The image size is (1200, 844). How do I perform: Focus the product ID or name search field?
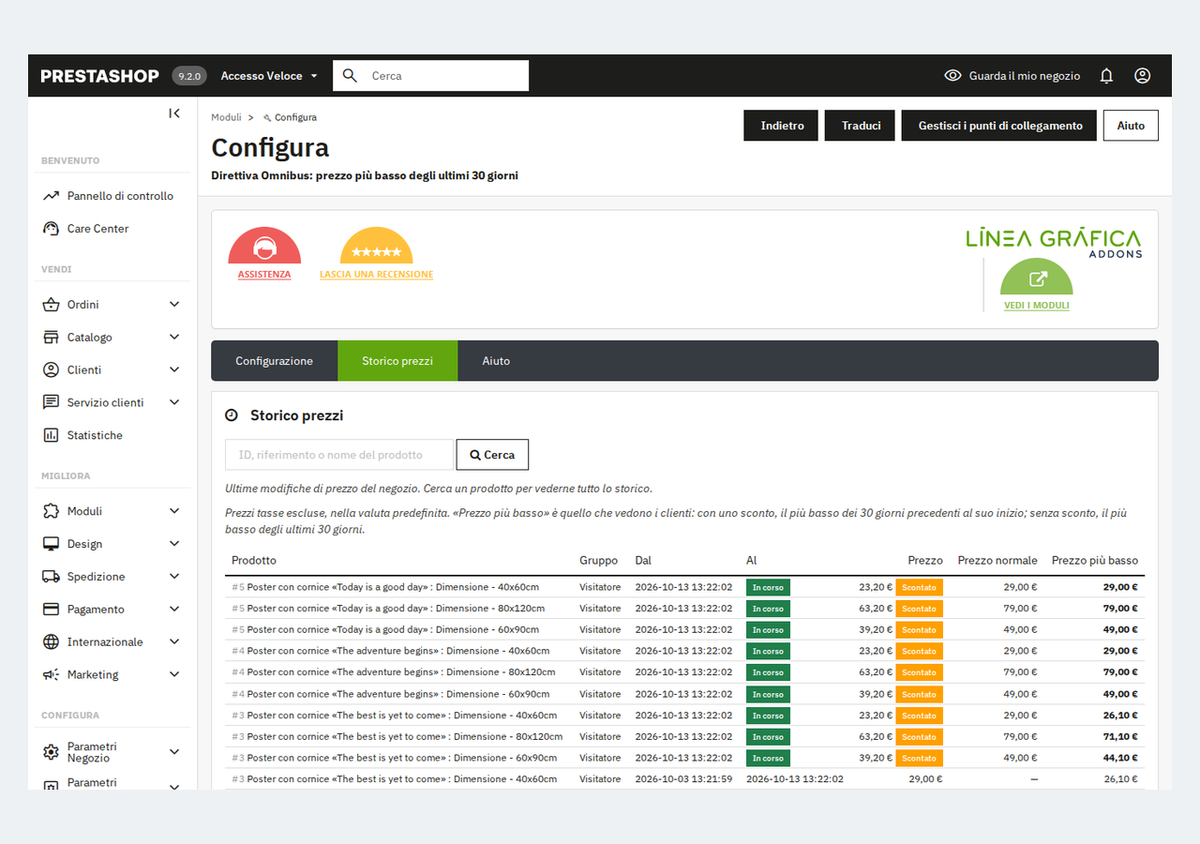pos(339,455)
